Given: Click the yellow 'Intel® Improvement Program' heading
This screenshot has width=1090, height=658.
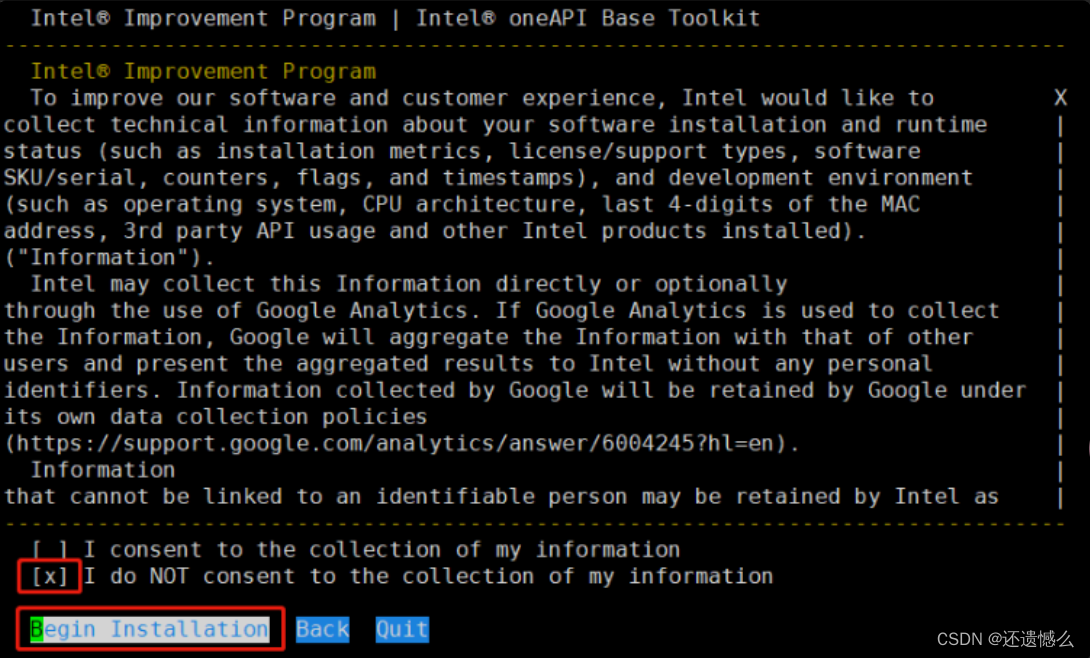Looking at the screenshot, I should pos(203,72).
